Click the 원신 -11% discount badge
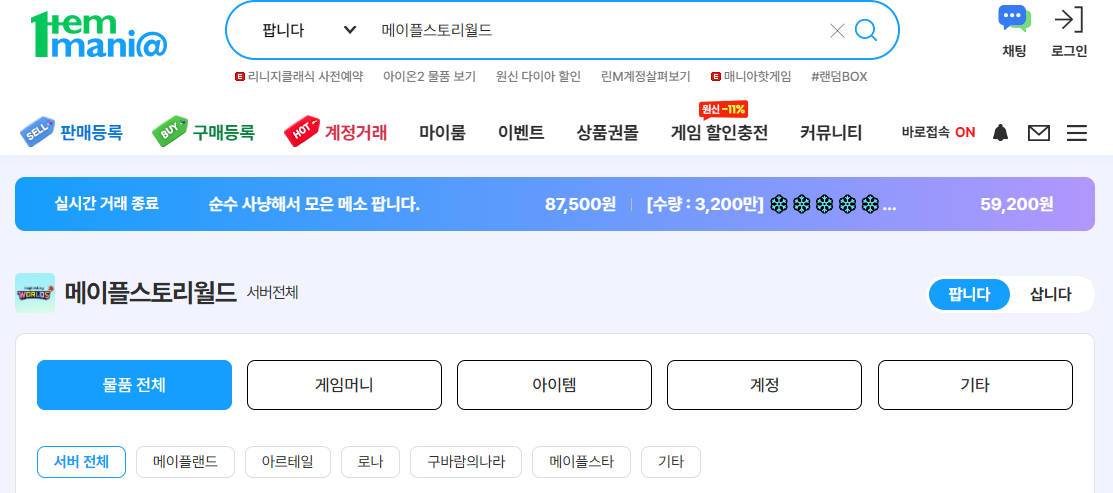This screenshot has height=493, width=1113. (x=723, y=110)
